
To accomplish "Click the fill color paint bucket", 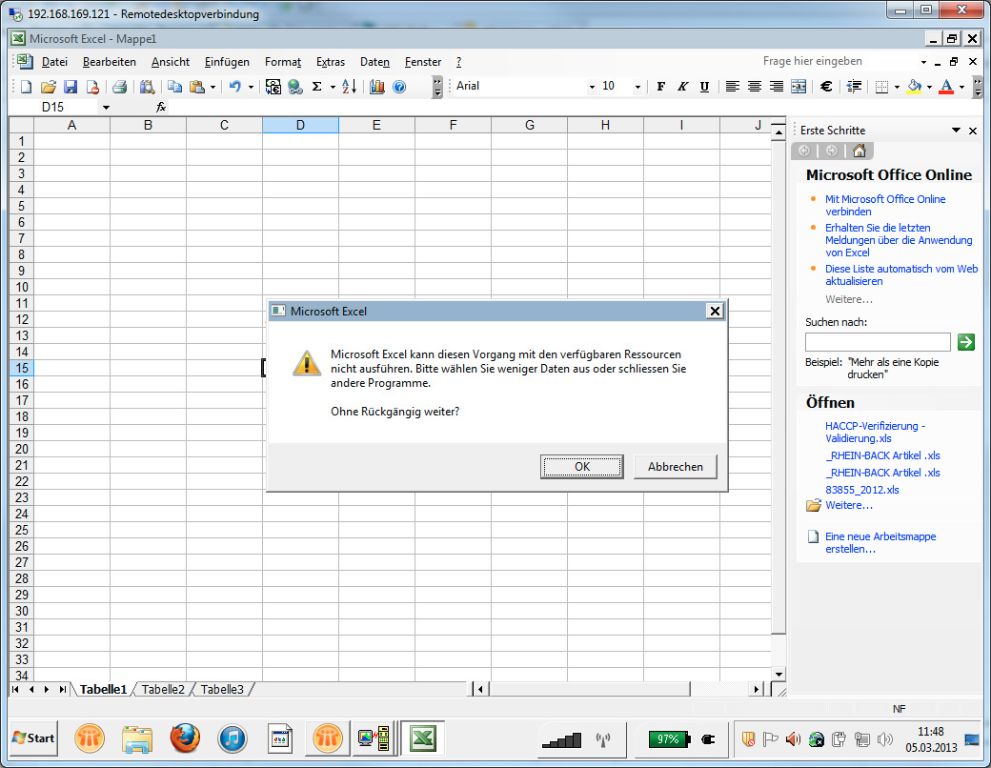I will (x=913, y=87).
